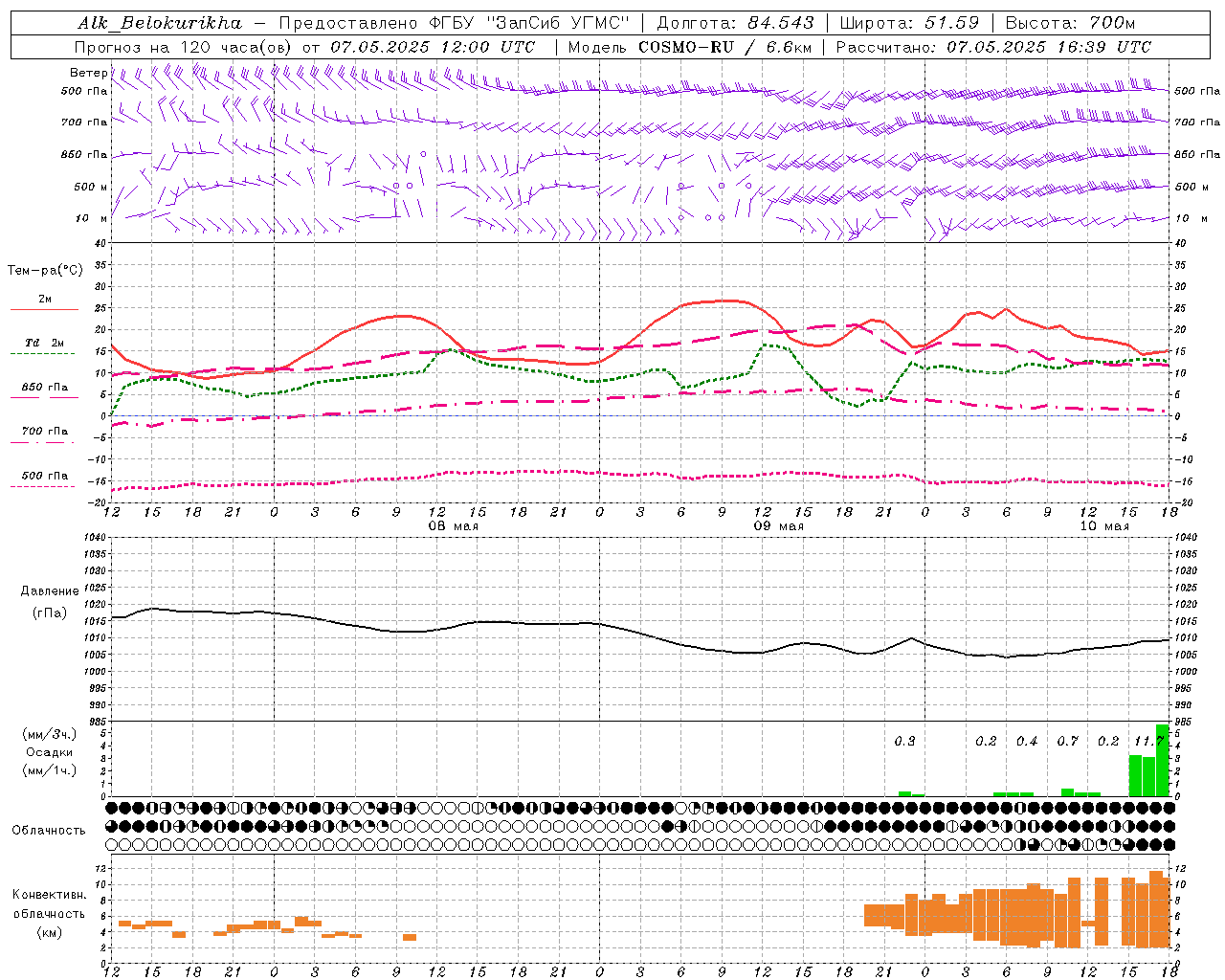Select the '(км)' unit under convective cloud label
This screenshot has height=980, width=1225.
tap(50, 932)
